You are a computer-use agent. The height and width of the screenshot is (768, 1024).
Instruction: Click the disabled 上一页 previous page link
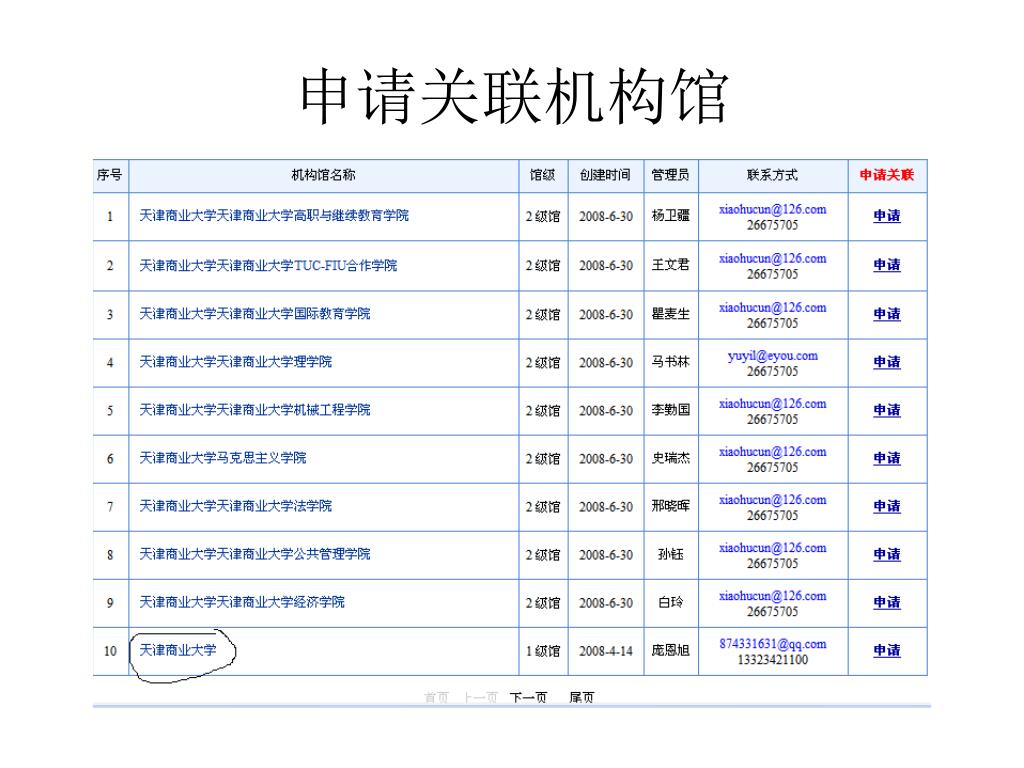tap(481, 697)
